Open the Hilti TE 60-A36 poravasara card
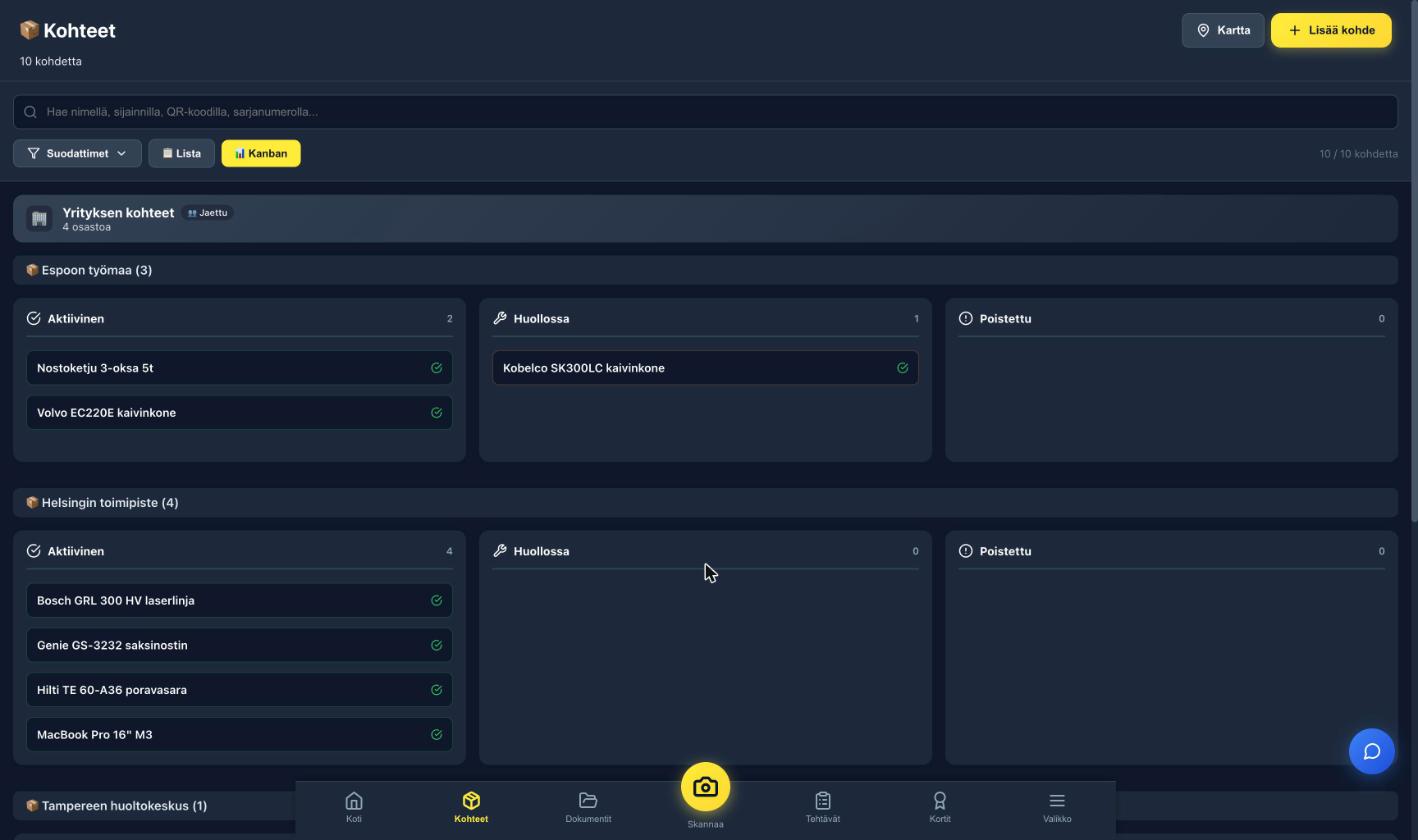Viewport: 1418px width, 840px height. [239, 690]
